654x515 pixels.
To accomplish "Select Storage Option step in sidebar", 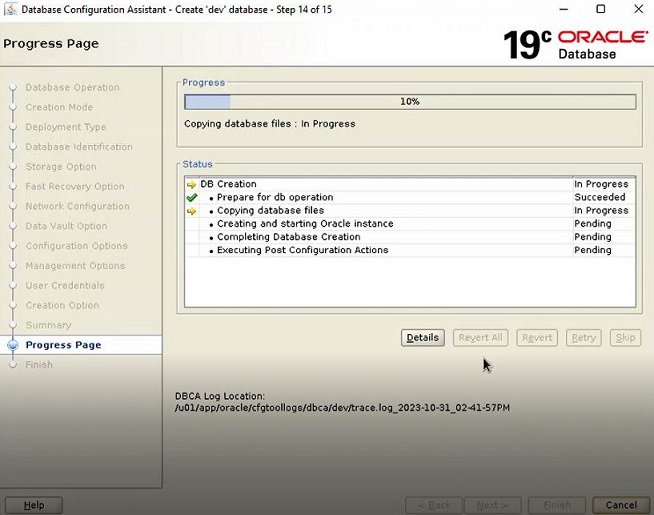I will (61, 167).
